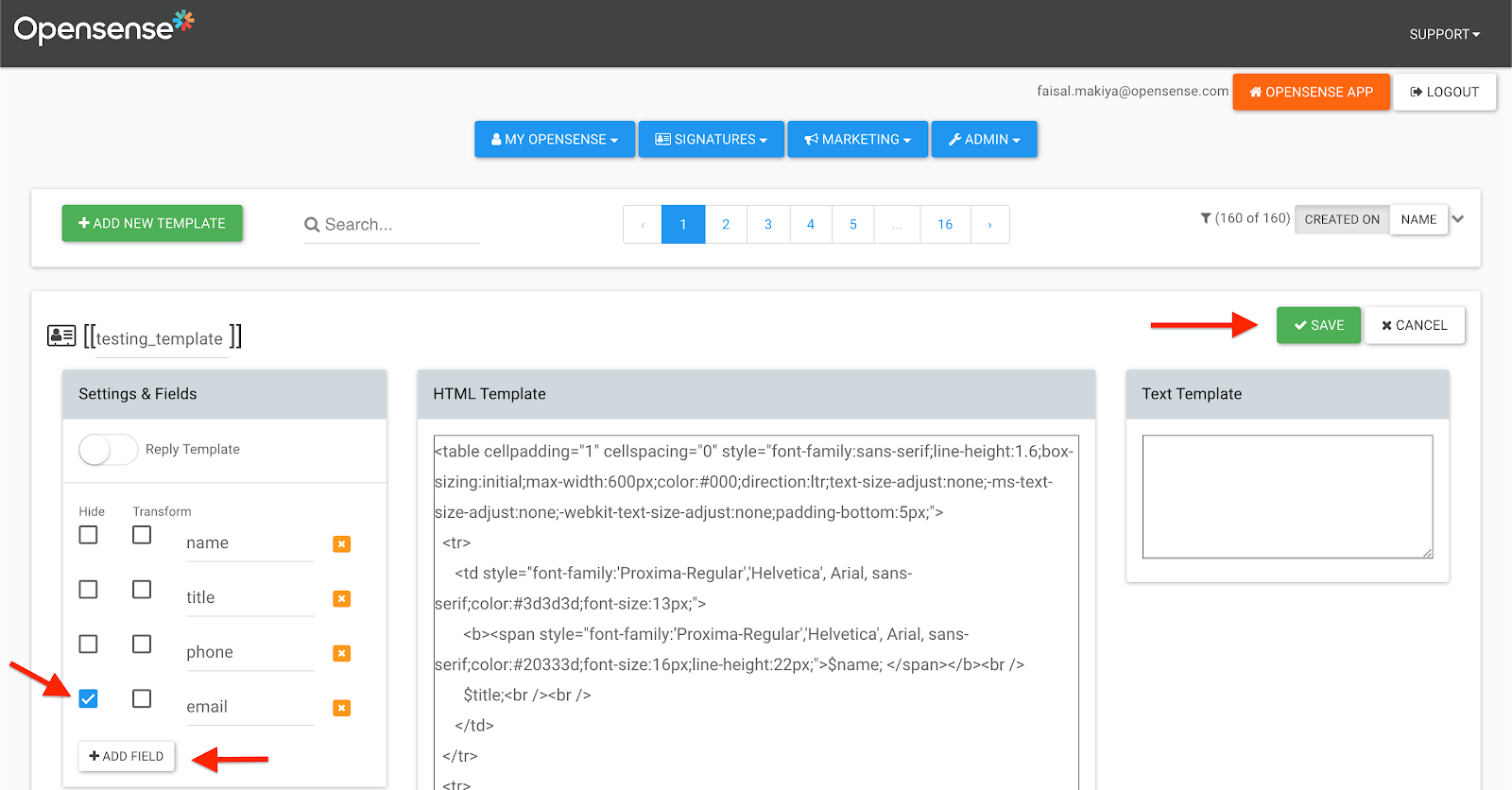Uncheck Hide box for email field
This screenshot has width=1512, height=790.
coord(88,698)
